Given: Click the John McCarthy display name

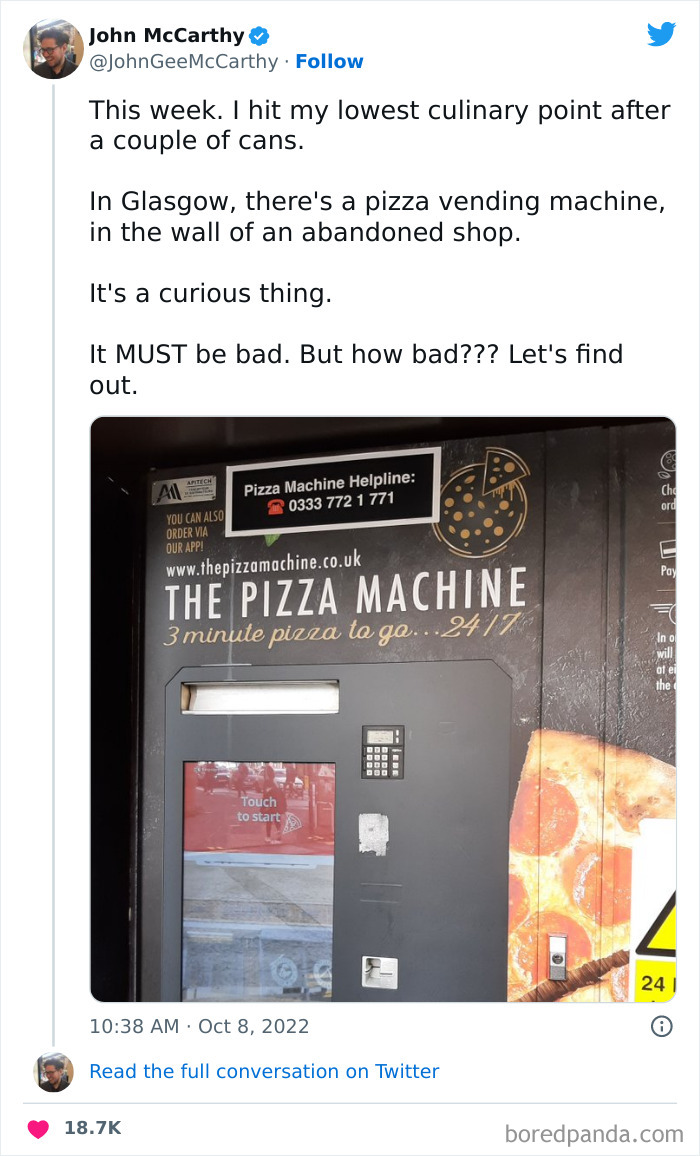Looking at the screenshot, I should tap(167, 35).
